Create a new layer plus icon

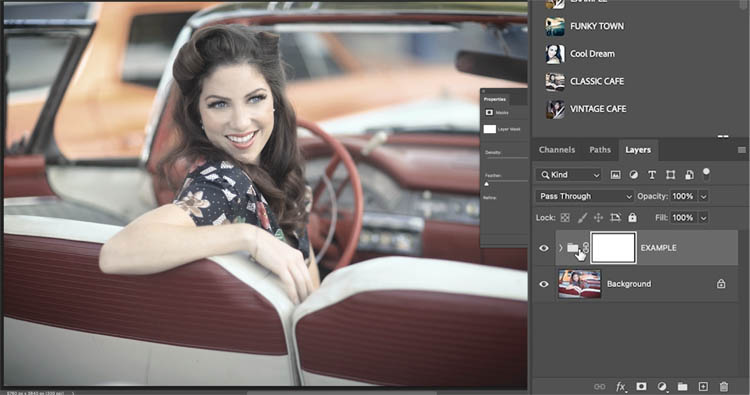coord(703,386)
